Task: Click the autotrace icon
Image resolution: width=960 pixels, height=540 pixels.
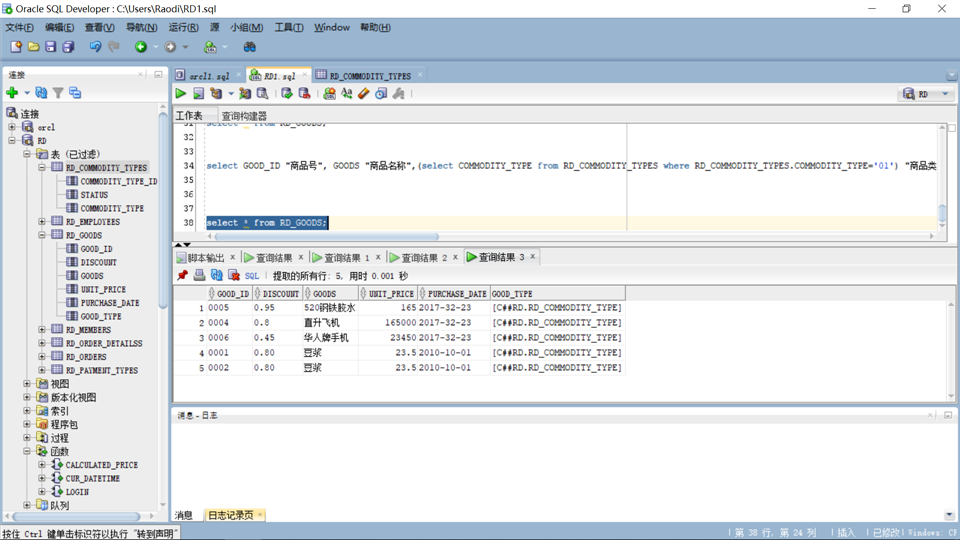Action: (x=245, y=93)
